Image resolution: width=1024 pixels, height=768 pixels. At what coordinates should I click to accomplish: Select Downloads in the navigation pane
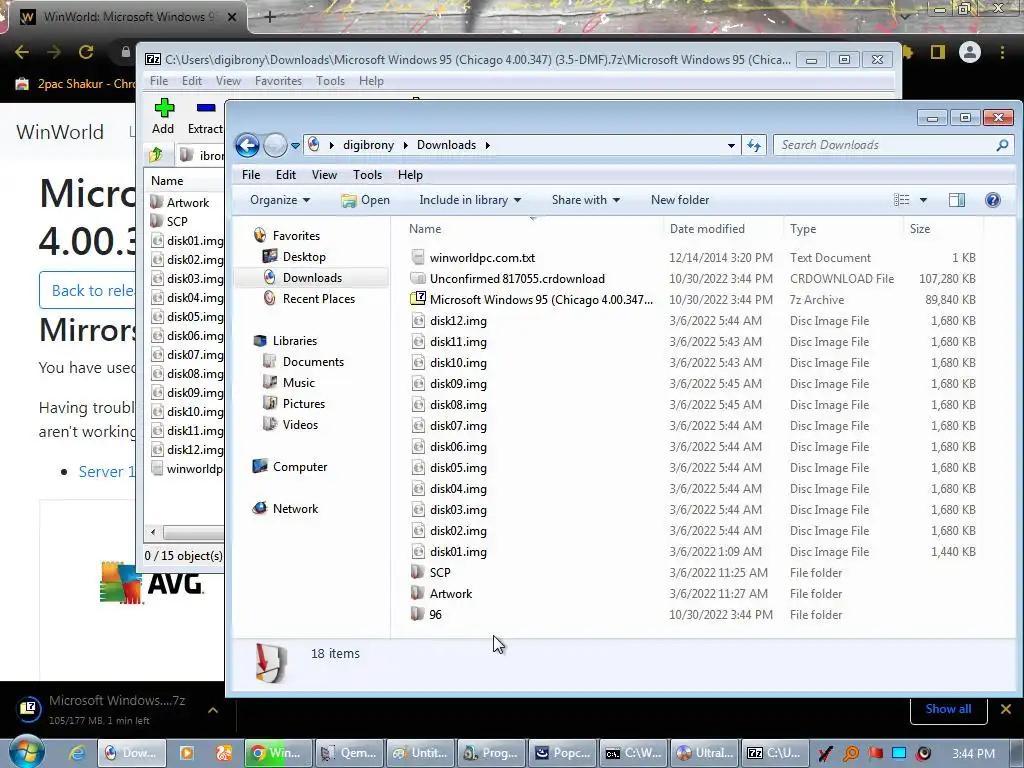[312, 278]
